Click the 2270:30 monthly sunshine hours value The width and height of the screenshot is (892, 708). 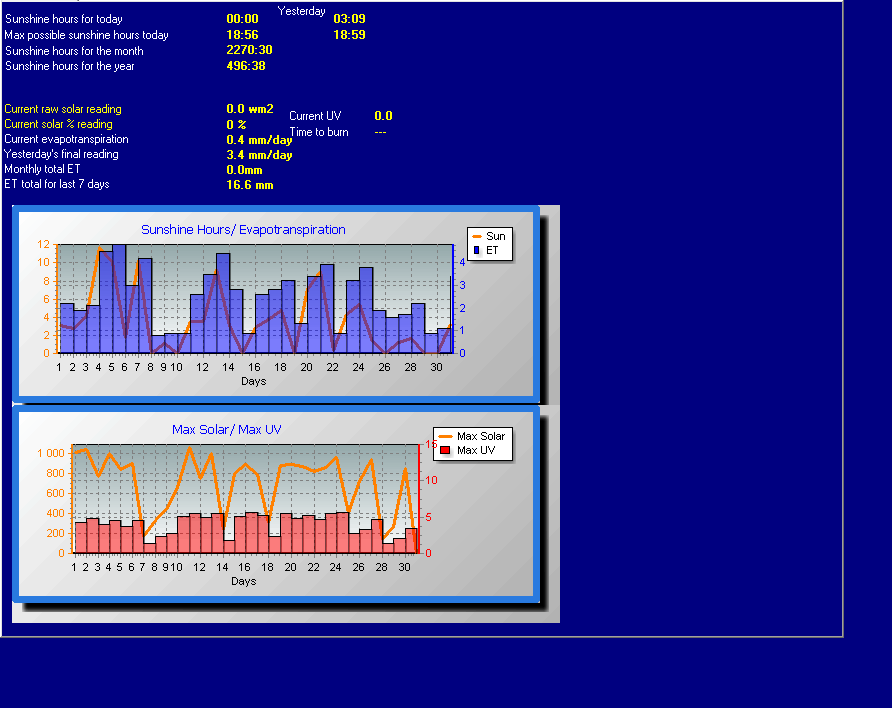click(249, 50)
